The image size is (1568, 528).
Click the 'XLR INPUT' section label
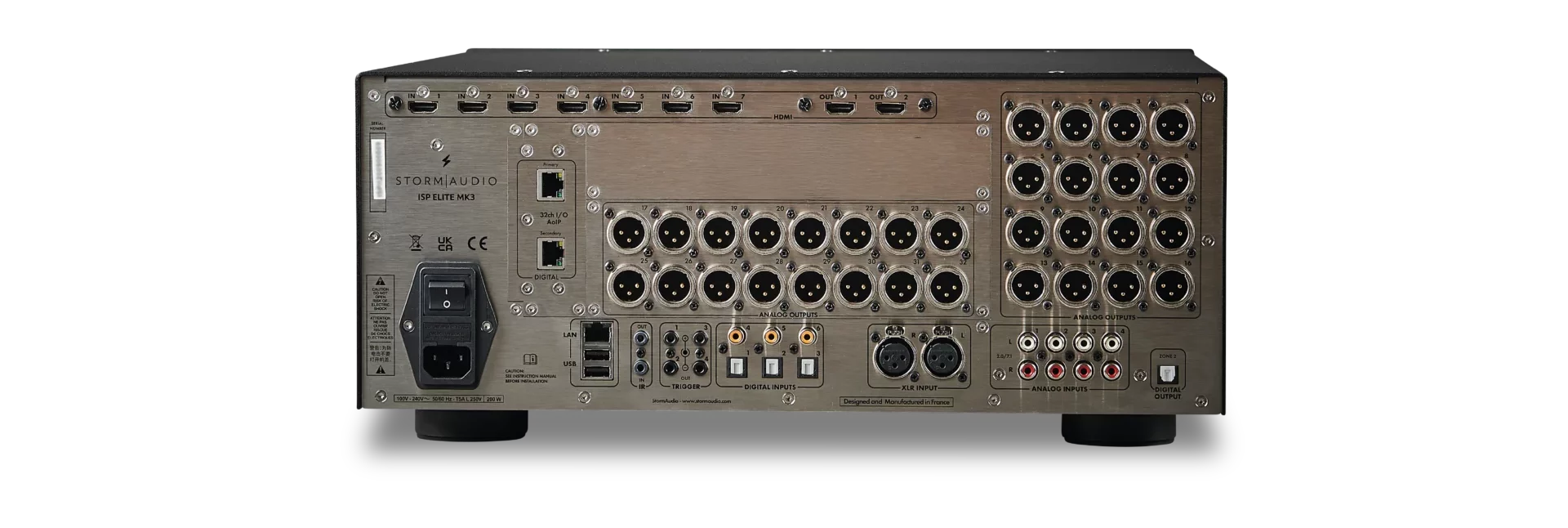pyautogui.click(x=920, y=388)
